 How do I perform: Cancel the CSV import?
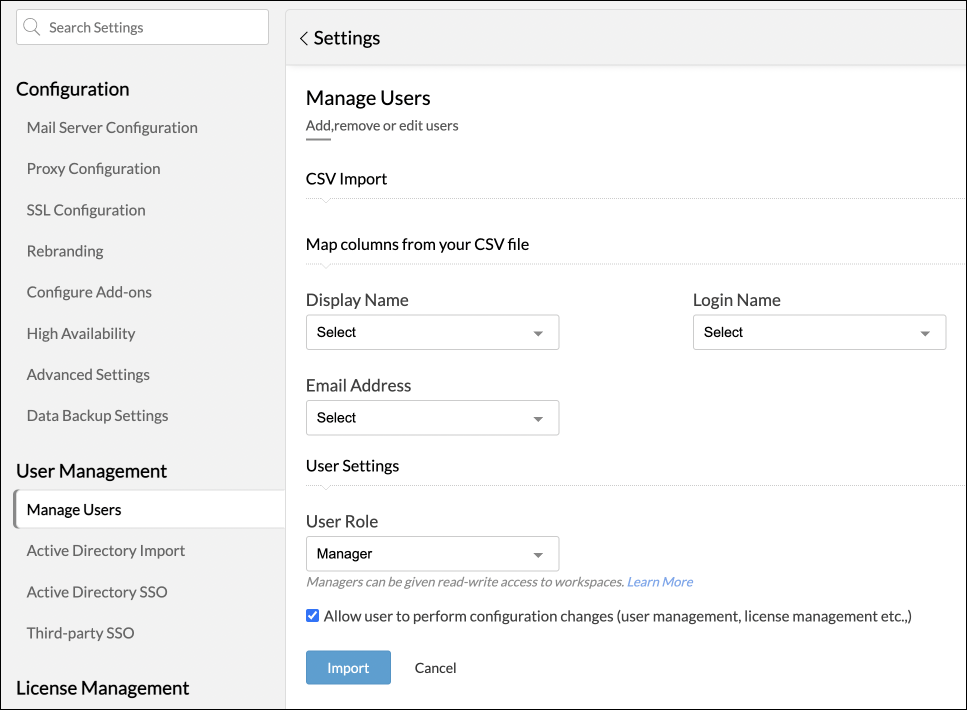(435, 668)
